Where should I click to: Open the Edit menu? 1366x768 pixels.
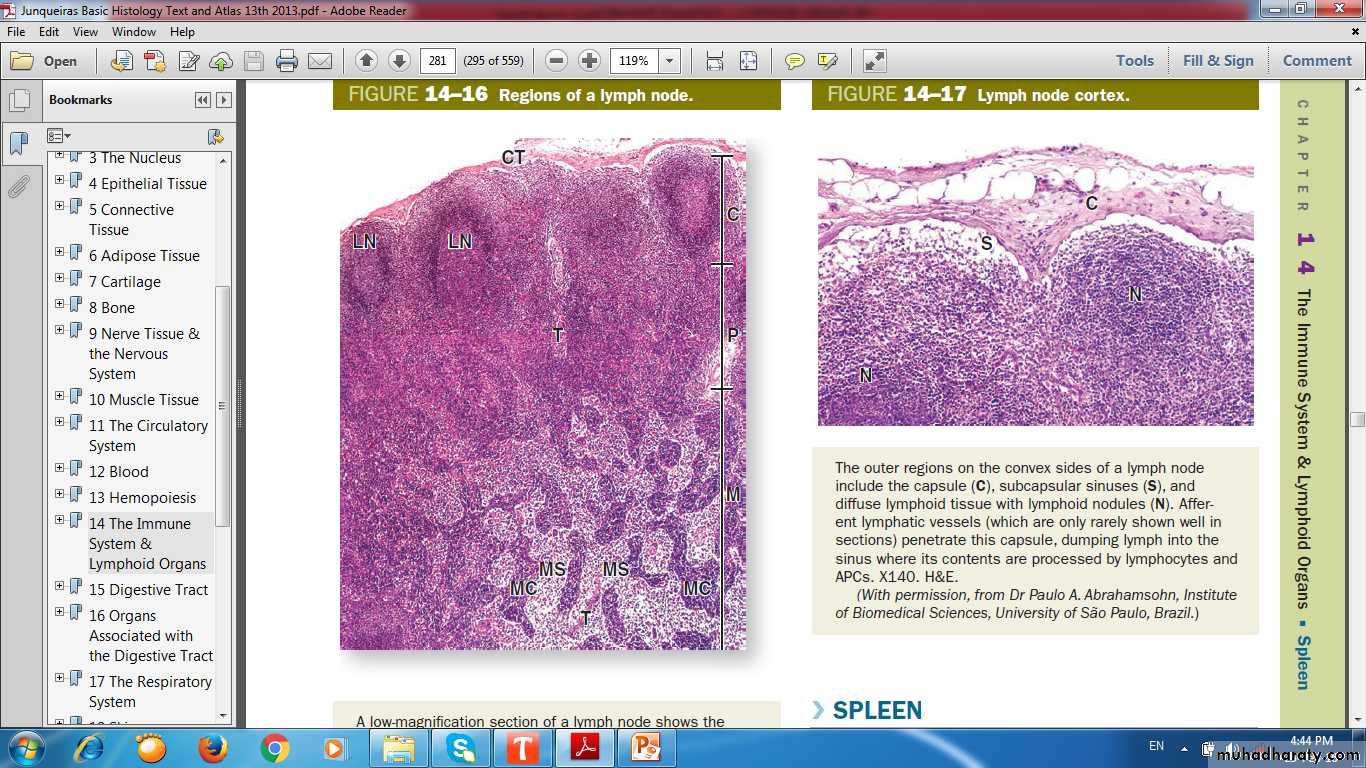pos(49,32)
